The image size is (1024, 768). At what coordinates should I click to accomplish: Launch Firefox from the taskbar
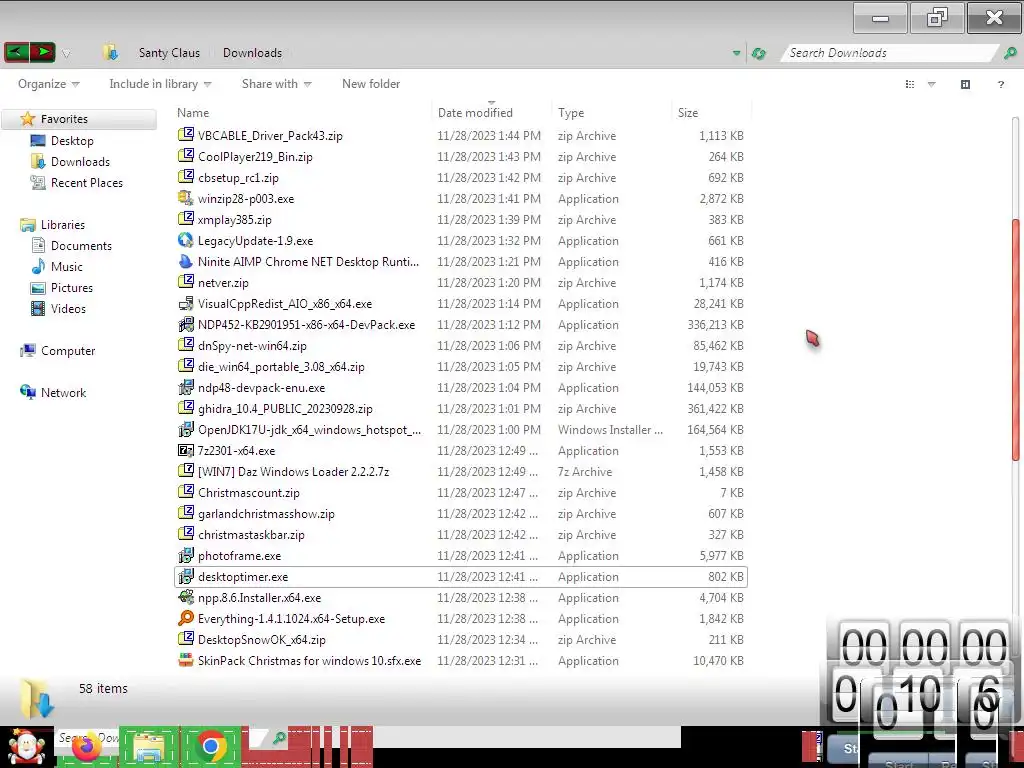click(87, 746)
